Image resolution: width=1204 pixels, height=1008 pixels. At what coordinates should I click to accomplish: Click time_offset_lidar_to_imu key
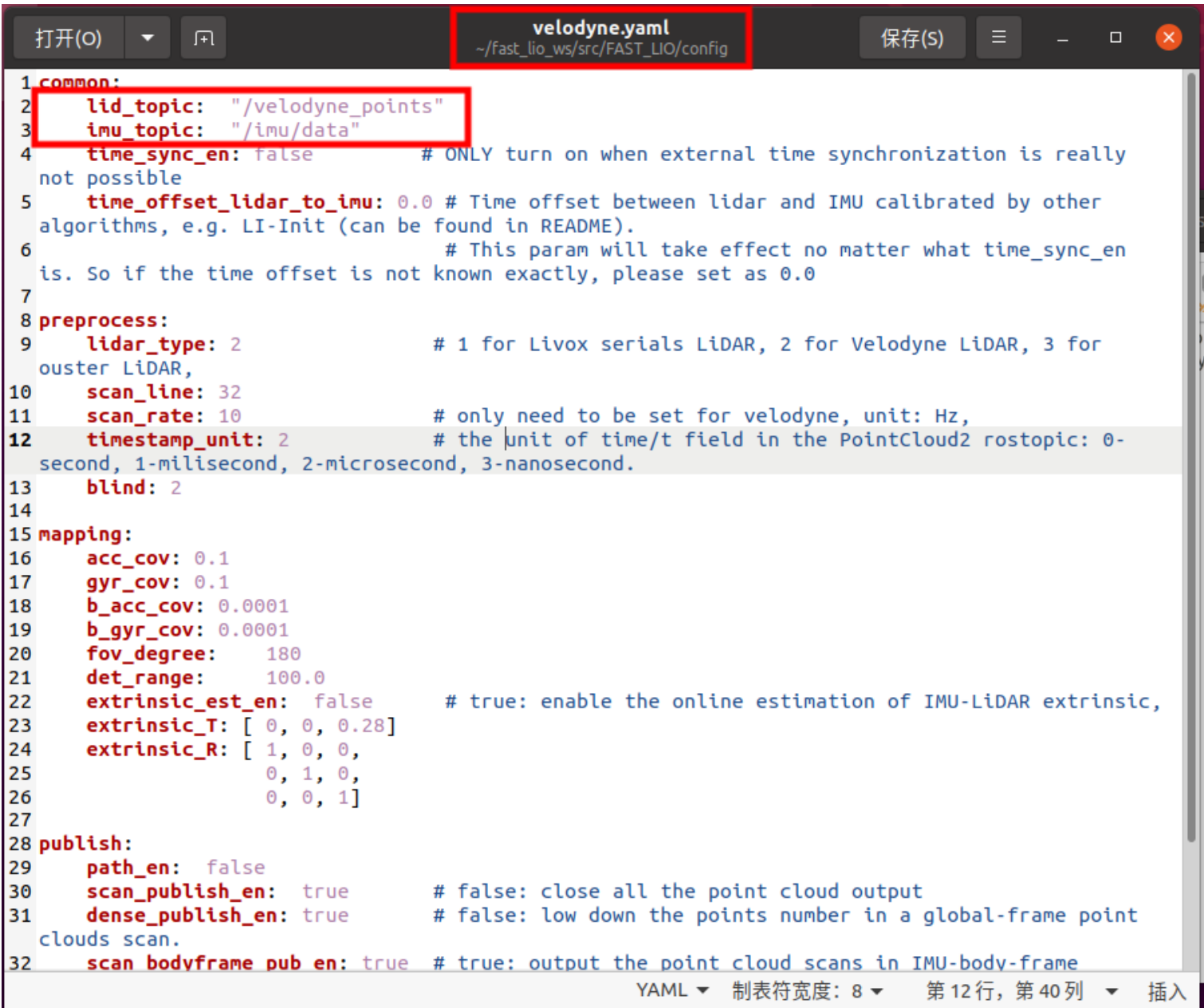(x=234, y=202)
